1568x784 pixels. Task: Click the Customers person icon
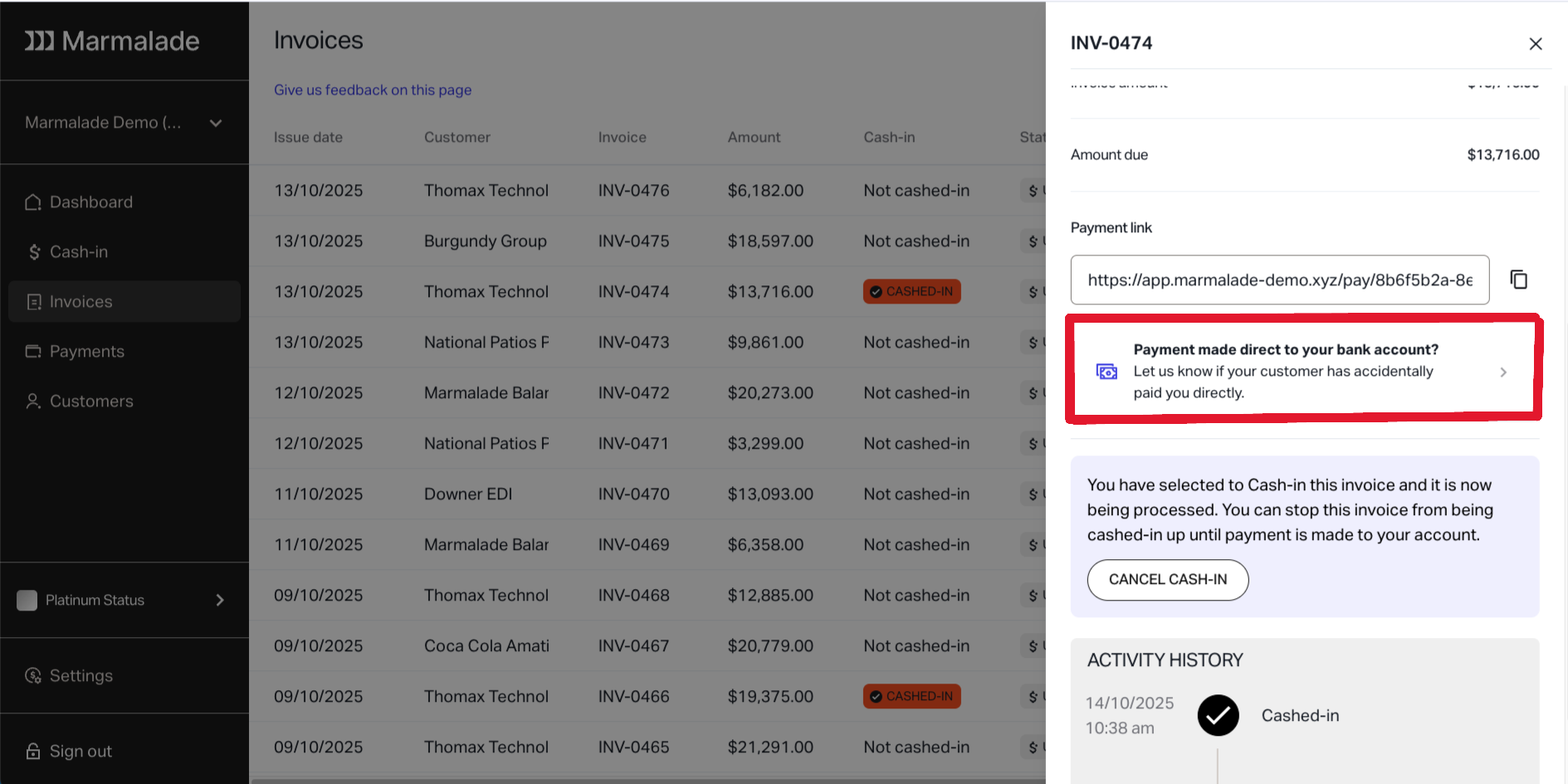pyautogui.click(x=33, y=402)
